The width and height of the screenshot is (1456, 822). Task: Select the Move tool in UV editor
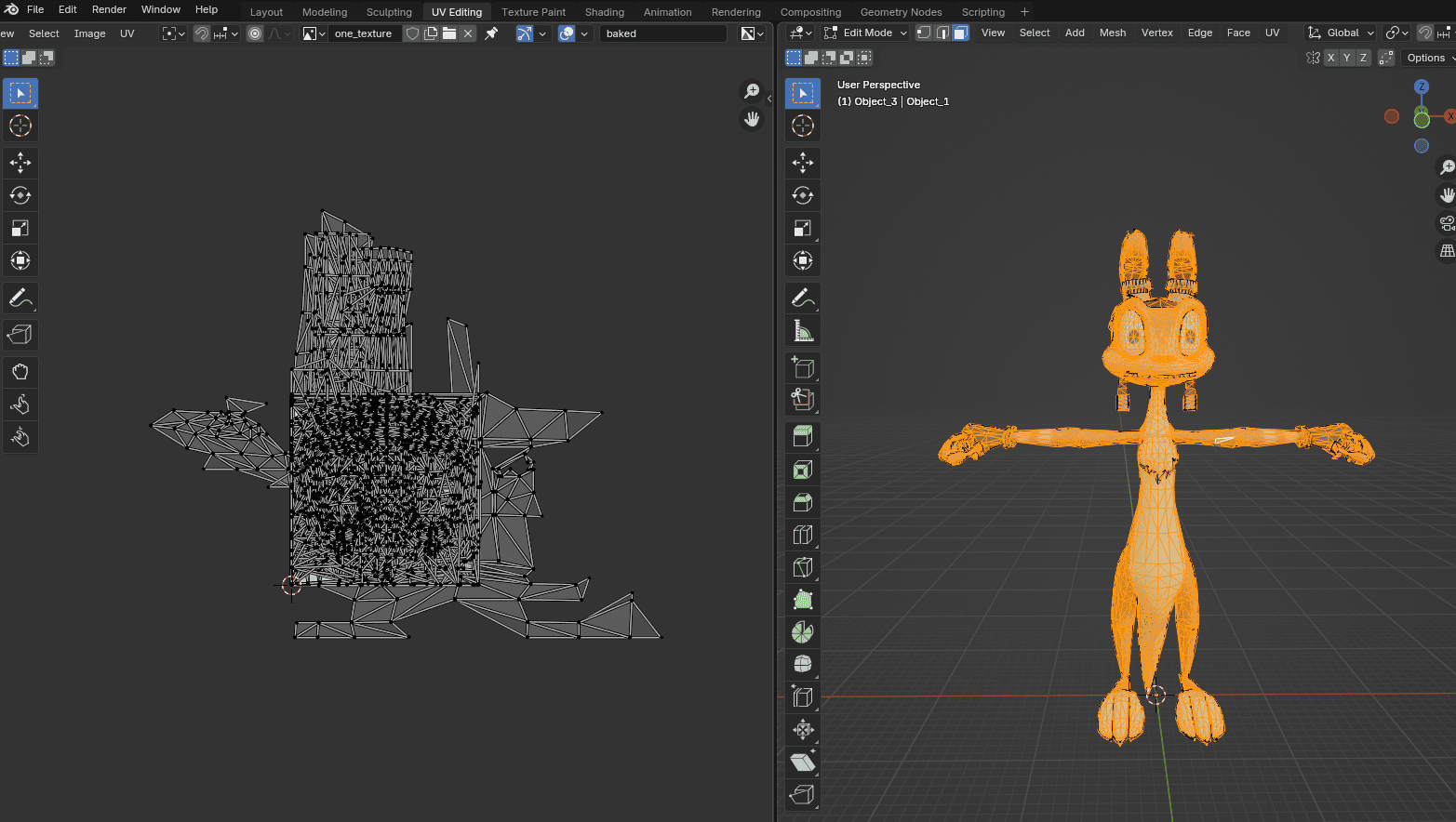click(x=20, y=163)
